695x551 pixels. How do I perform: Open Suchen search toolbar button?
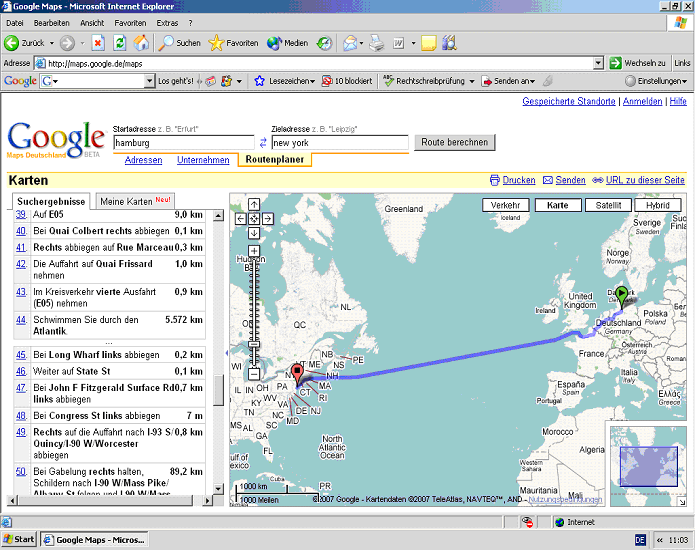point(180,43)
